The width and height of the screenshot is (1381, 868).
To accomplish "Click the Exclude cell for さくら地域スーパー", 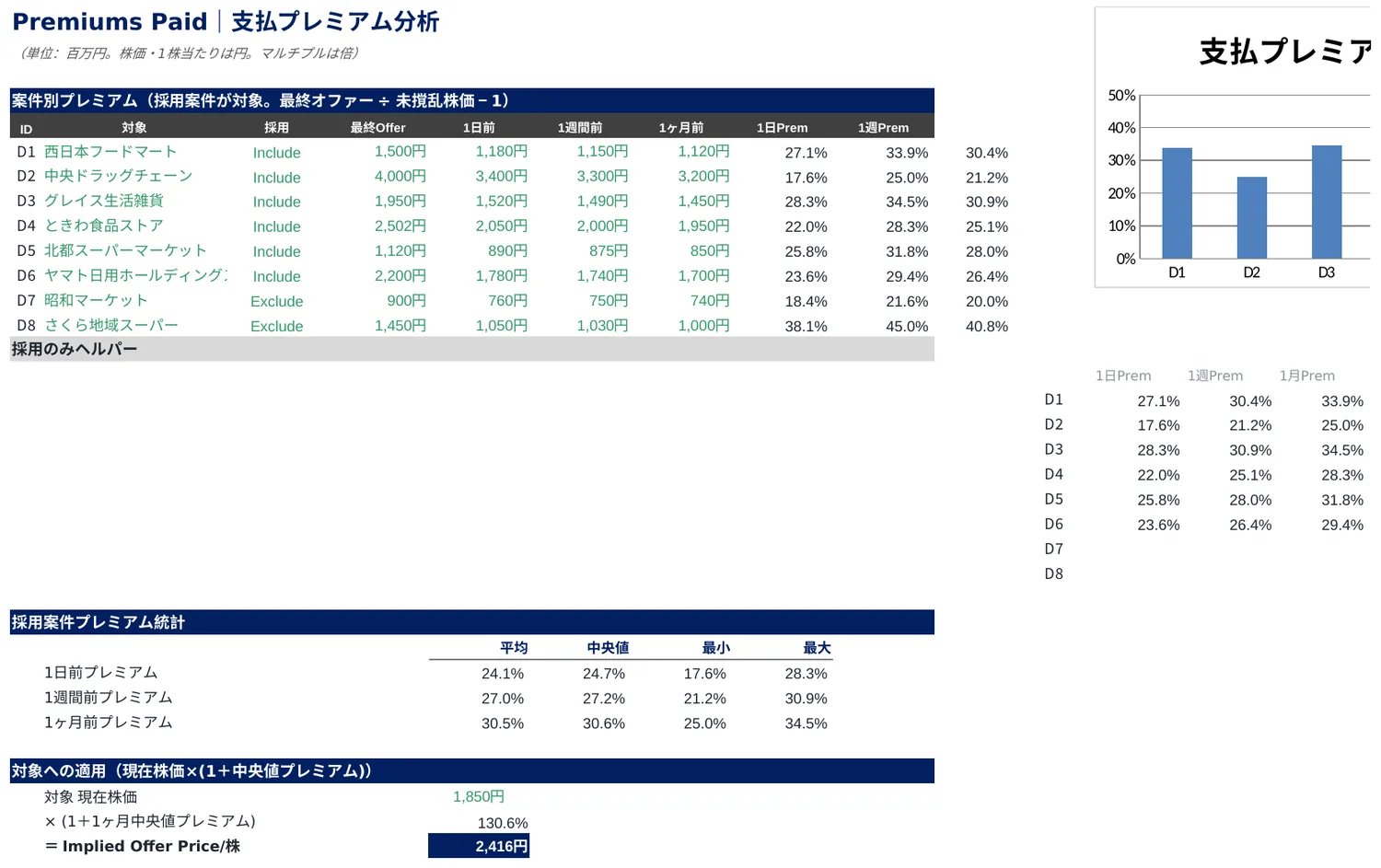I will pyautogui.click(x=276, y=326).
